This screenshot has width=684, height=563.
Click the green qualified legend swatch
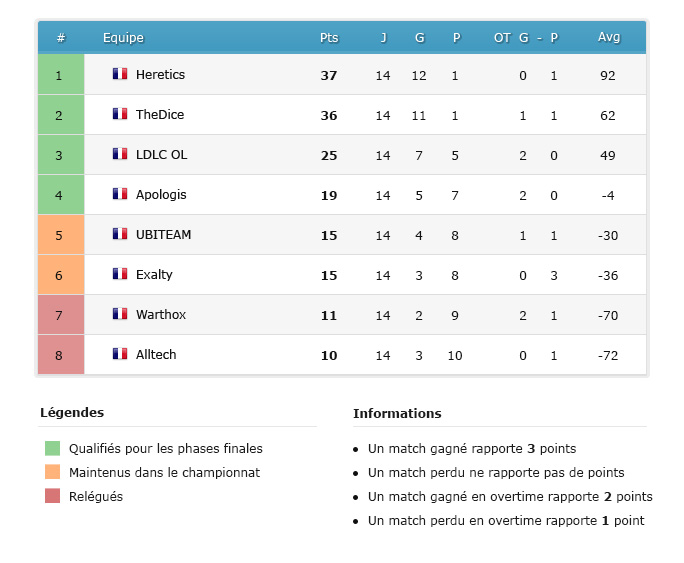point(52,448)
